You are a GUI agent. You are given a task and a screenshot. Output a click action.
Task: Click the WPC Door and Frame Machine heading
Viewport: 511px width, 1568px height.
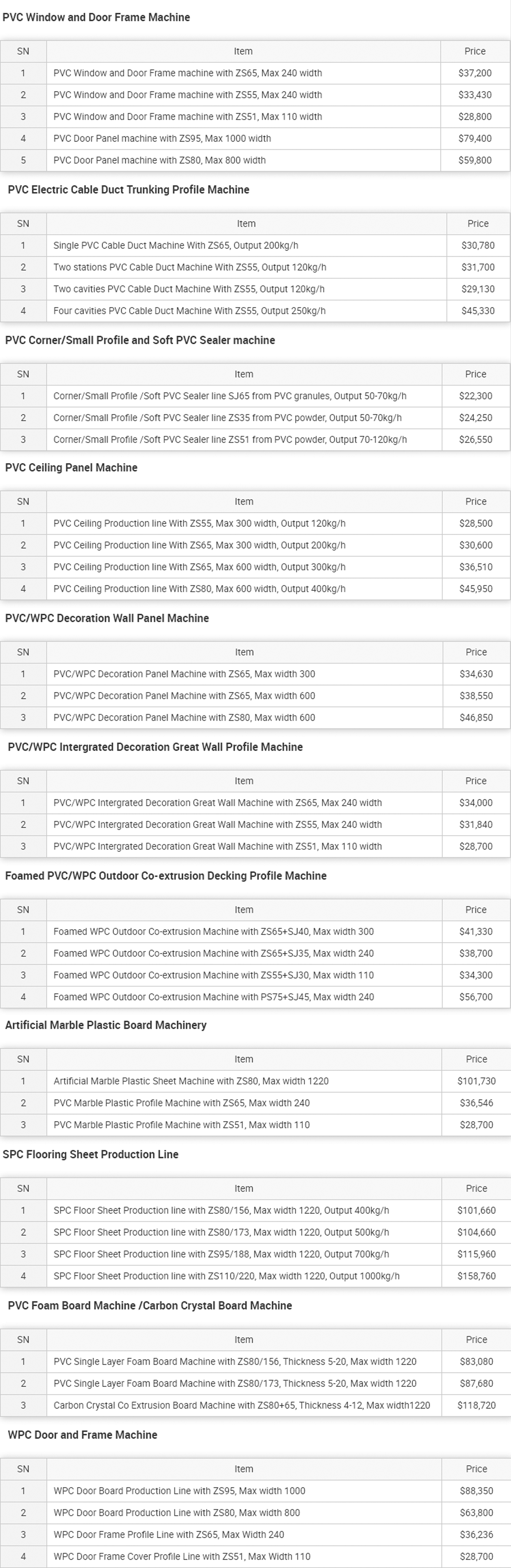coord(82,1435)
